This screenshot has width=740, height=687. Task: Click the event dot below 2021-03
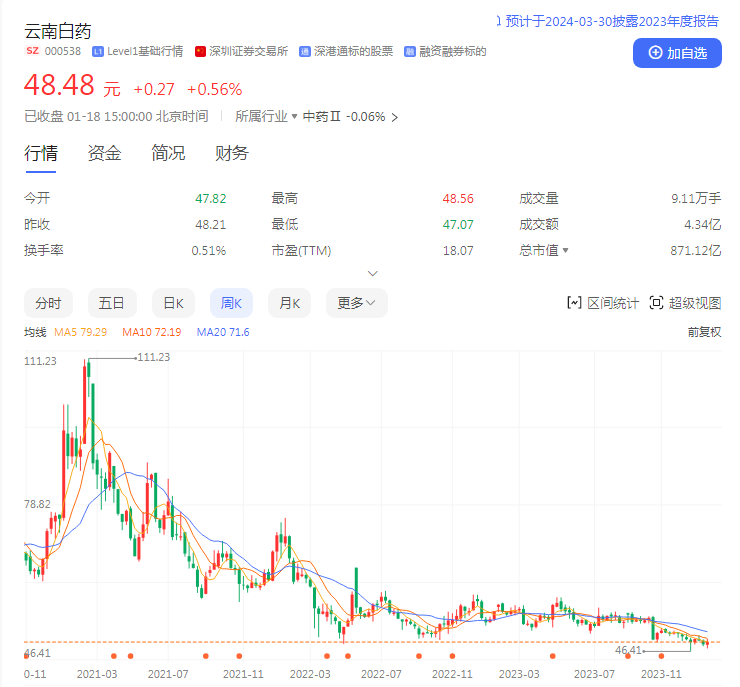[x=114, y=656]
